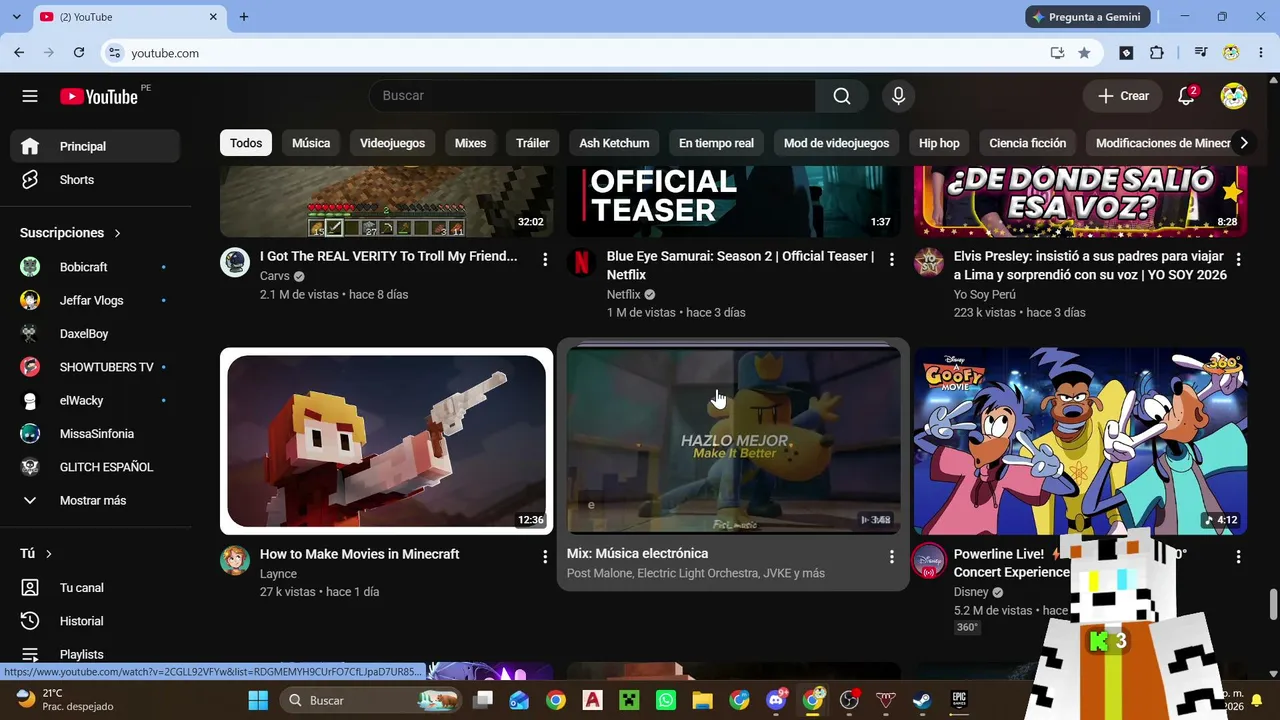Choose the Mixes filter chip
Screen dimensions: 1280x720
pyautogui.click(x=470, y=143)
